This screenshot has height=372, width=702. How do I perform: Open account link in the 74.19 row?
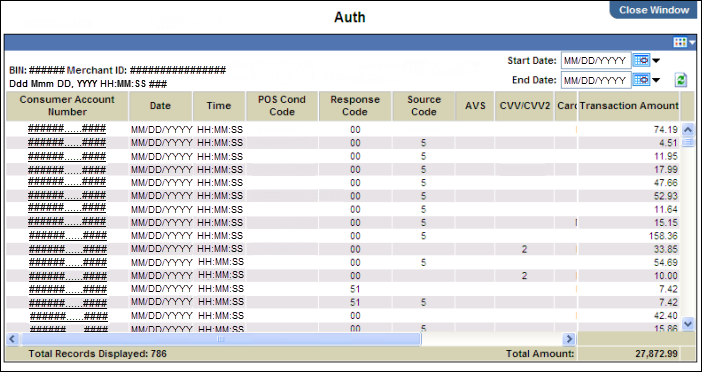point(67,129)
